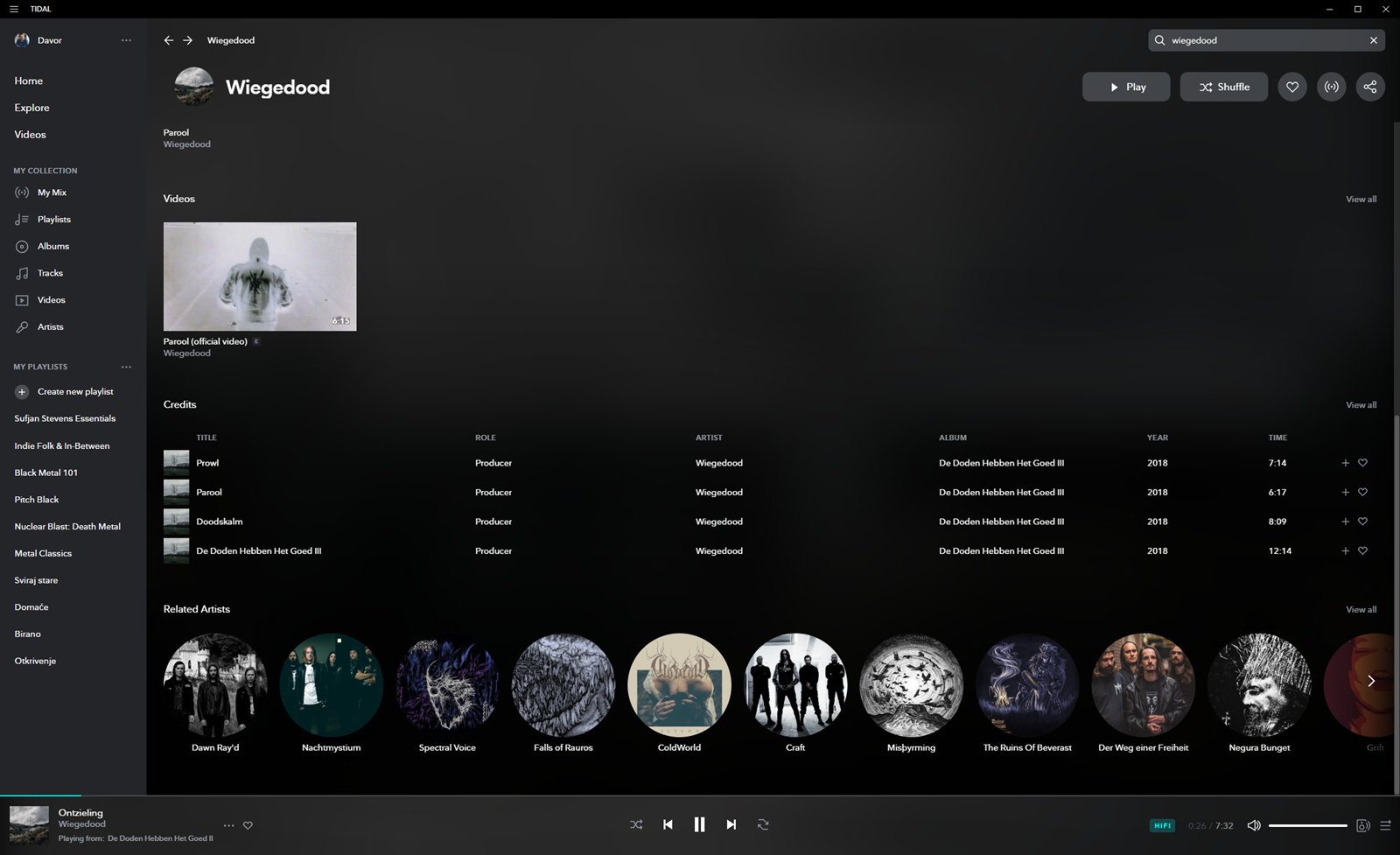The height and width of the screenshot is (855, 1400).
Task: Click the search field containing wiegedood
Action: pyautogui.click(x=1267, y=40)
